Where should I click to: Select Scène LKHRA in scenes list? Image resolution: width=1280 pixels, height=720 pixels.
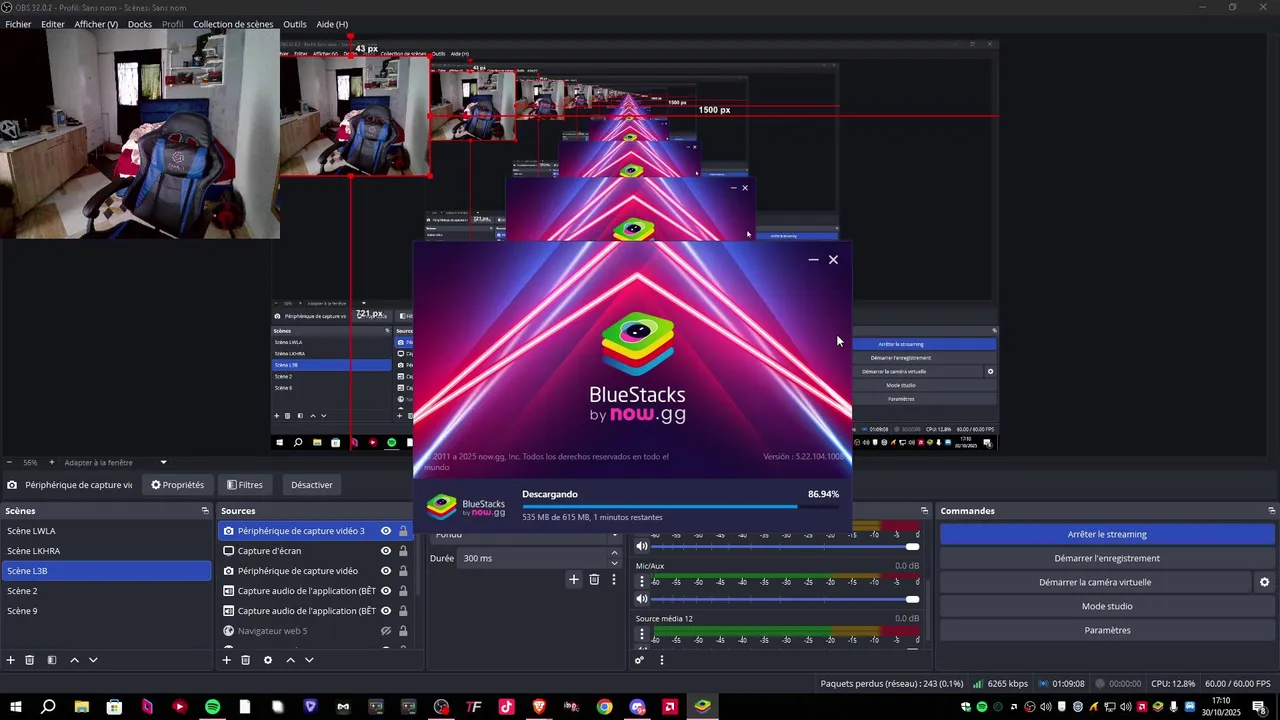coord(106,551)
